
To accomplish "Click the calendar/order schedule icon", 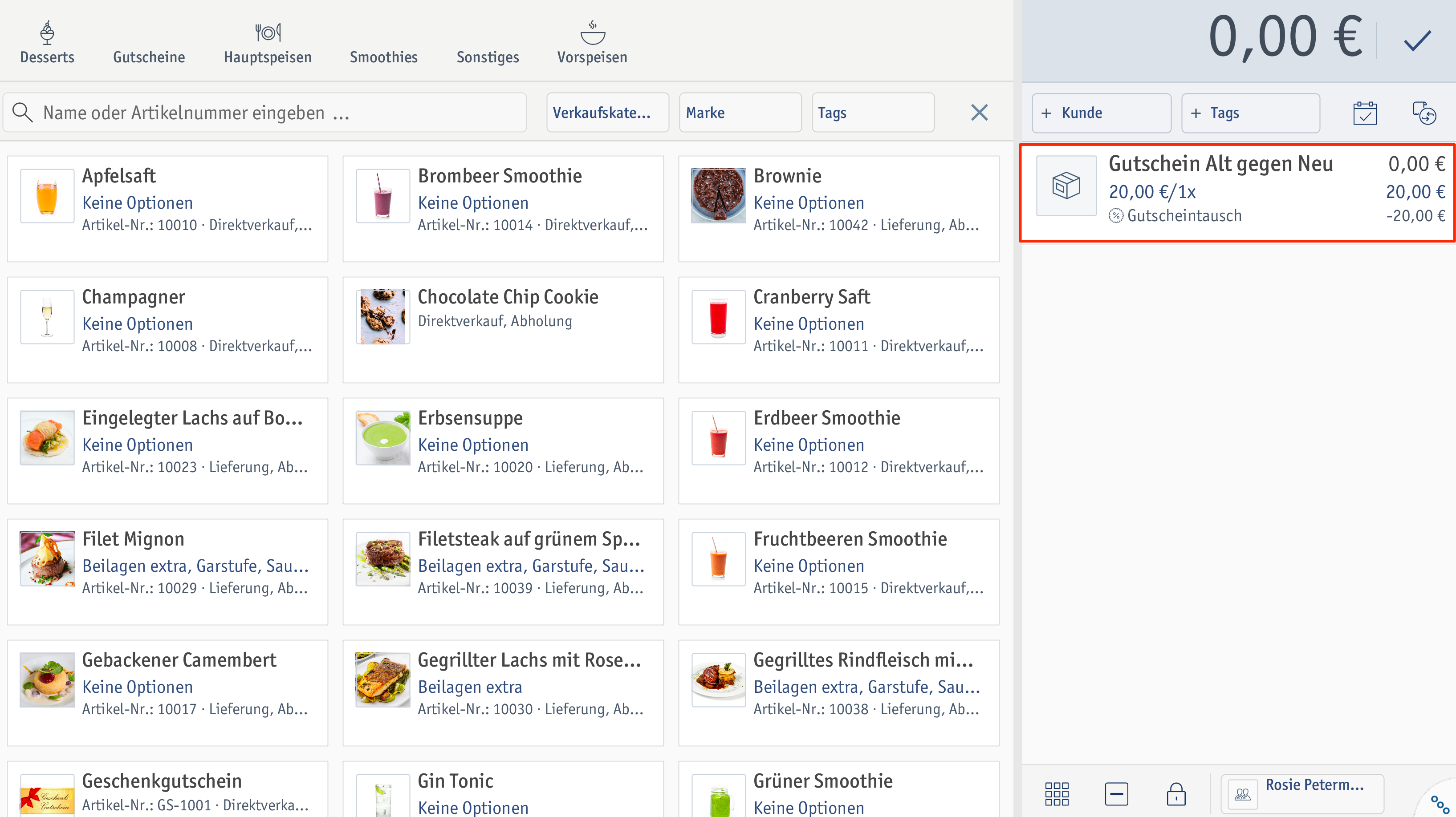I will click(x=1365, y=112).
